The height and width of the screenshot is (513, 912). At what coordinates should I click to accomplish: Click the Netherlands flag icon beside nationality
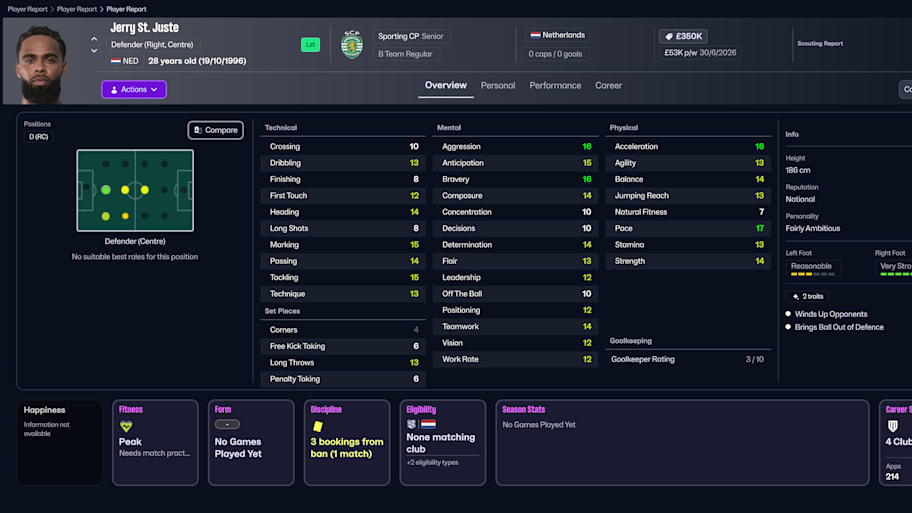point(535,35)
